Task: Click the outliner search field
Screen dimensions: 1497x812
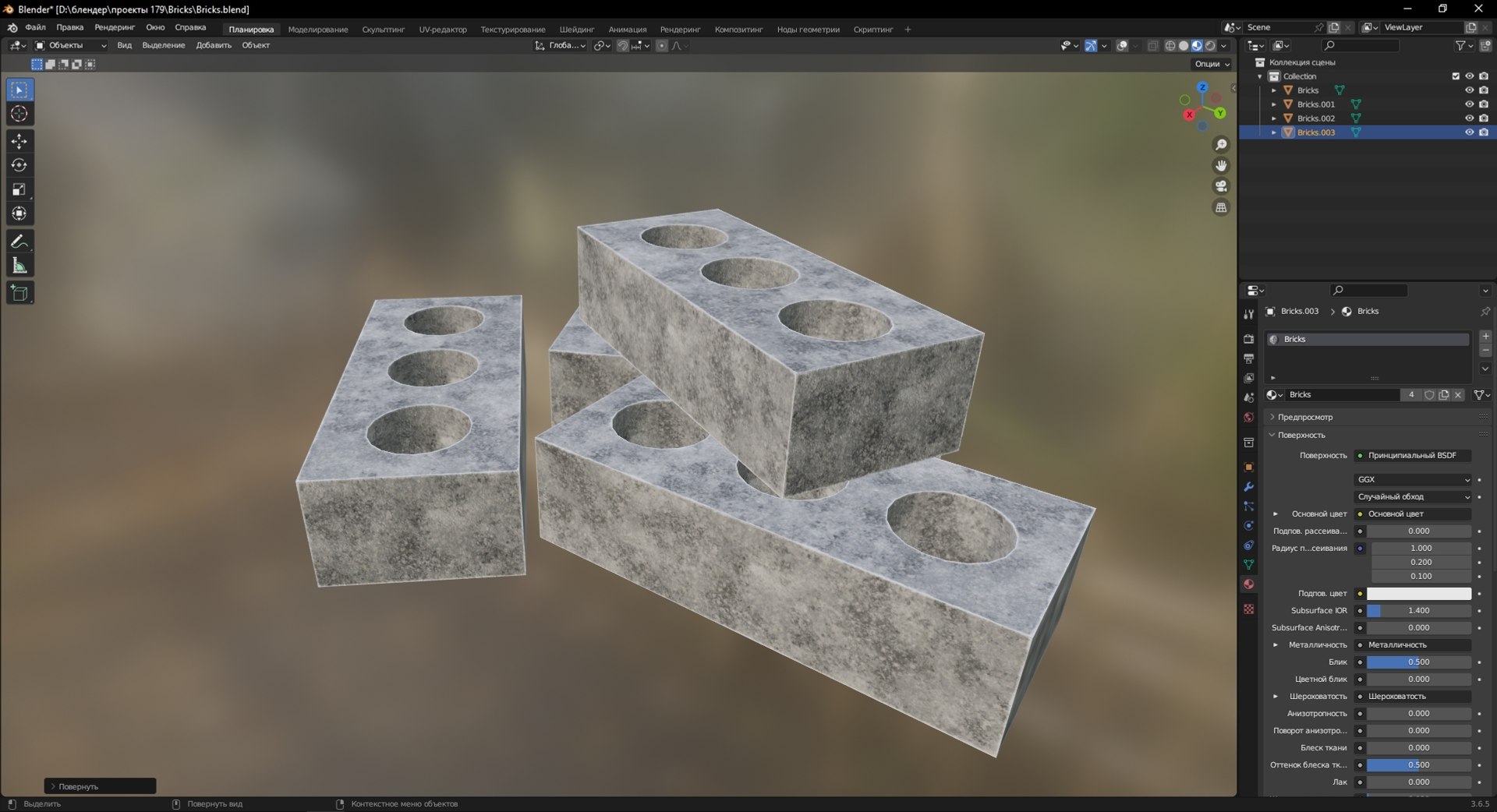Action: coord(1360,46)
